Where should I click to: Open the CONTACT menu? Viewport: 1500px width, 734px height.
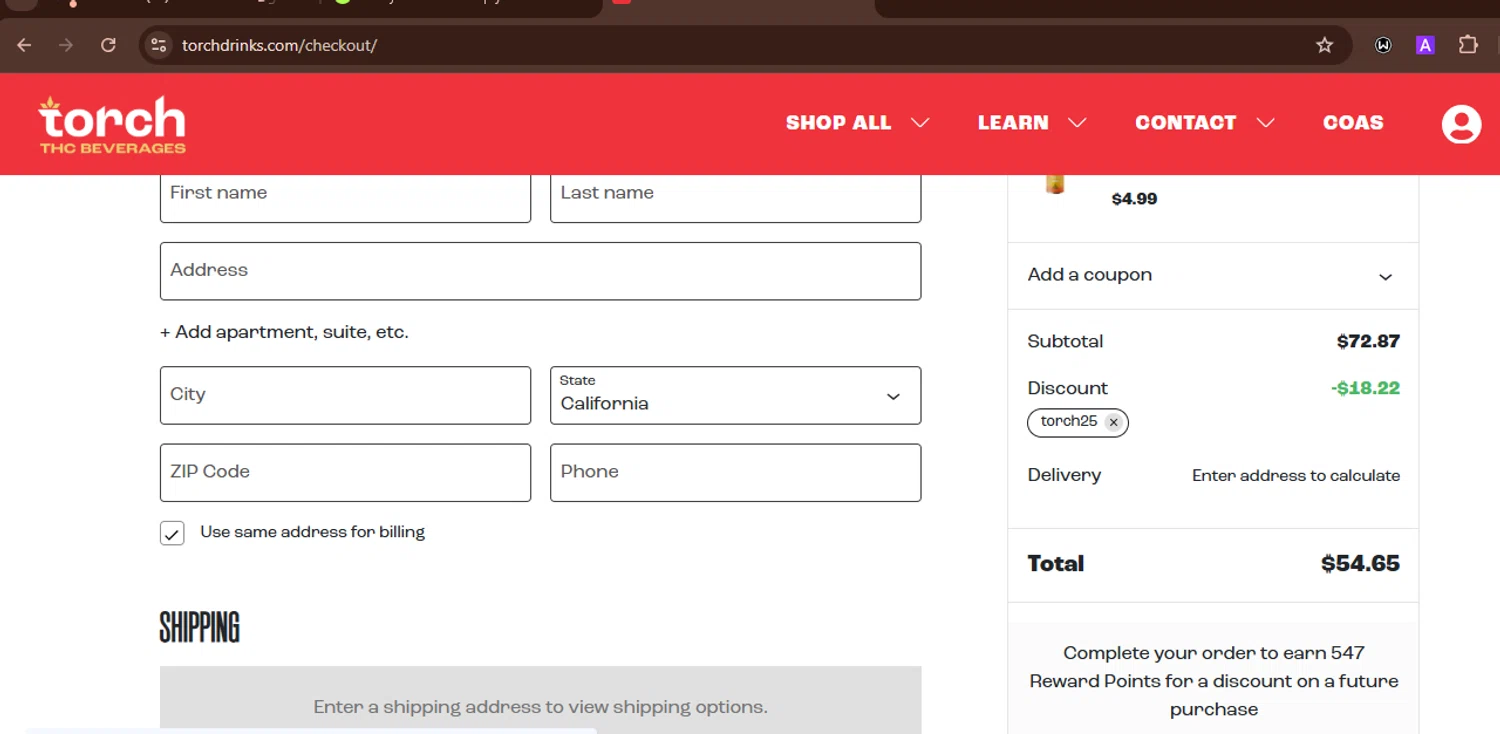(x=1186, y=123)
